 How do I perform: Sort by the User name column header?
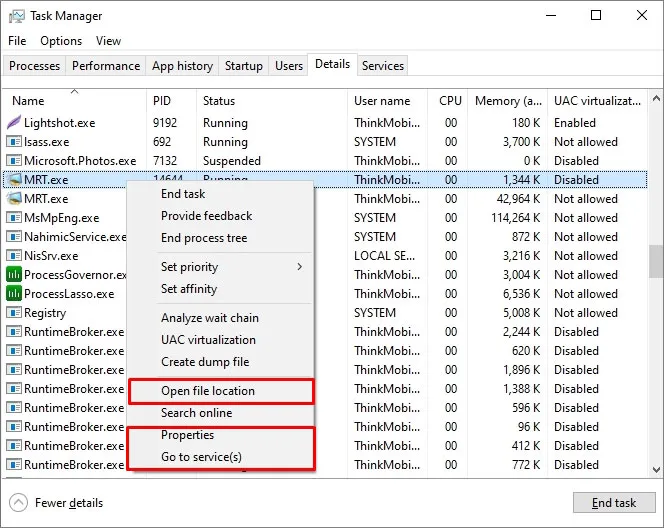pos(387,100)
